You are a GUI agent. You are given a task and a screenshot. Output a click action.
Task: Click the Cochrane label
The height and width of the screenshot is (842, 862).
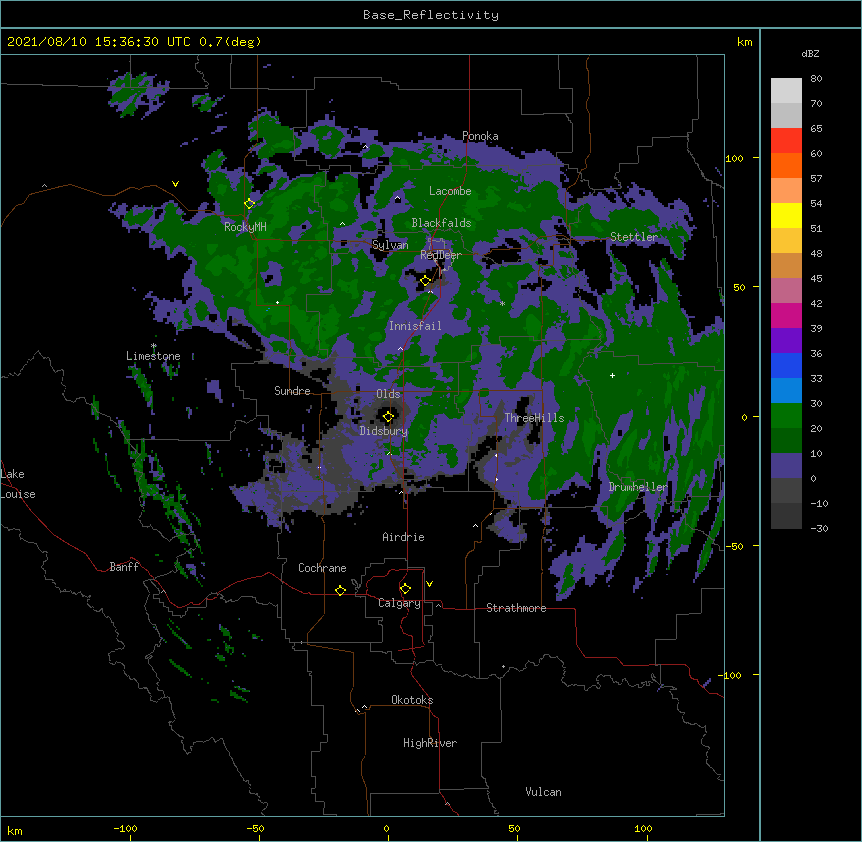(x=322, y=568)
